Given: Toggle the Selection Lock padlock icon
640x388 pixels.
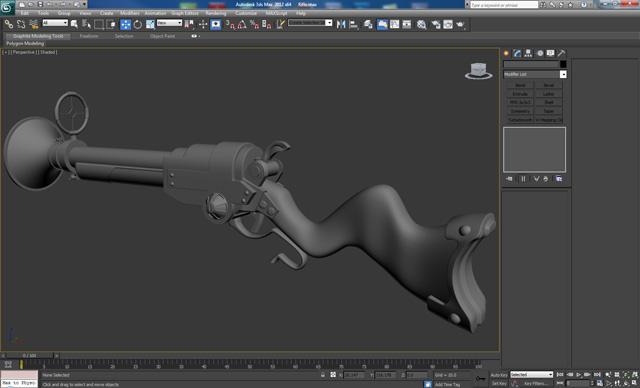Looking at the screenshot, I should 323,375.
